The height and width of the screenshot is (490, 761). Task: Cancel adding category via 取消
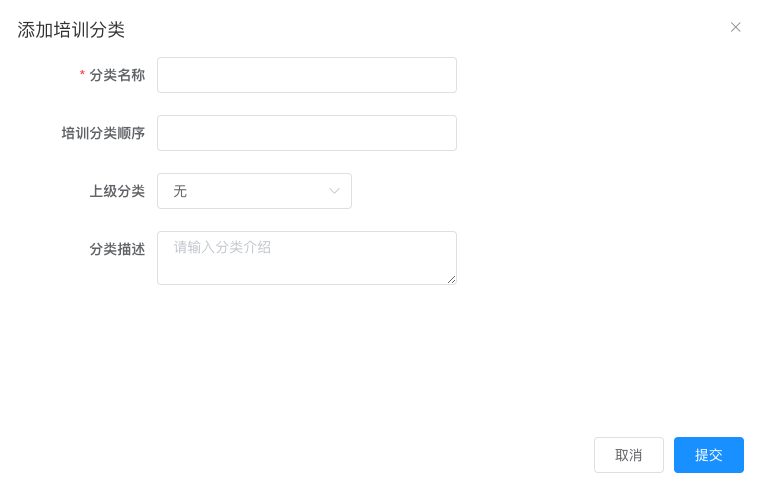tap(629, 455)
